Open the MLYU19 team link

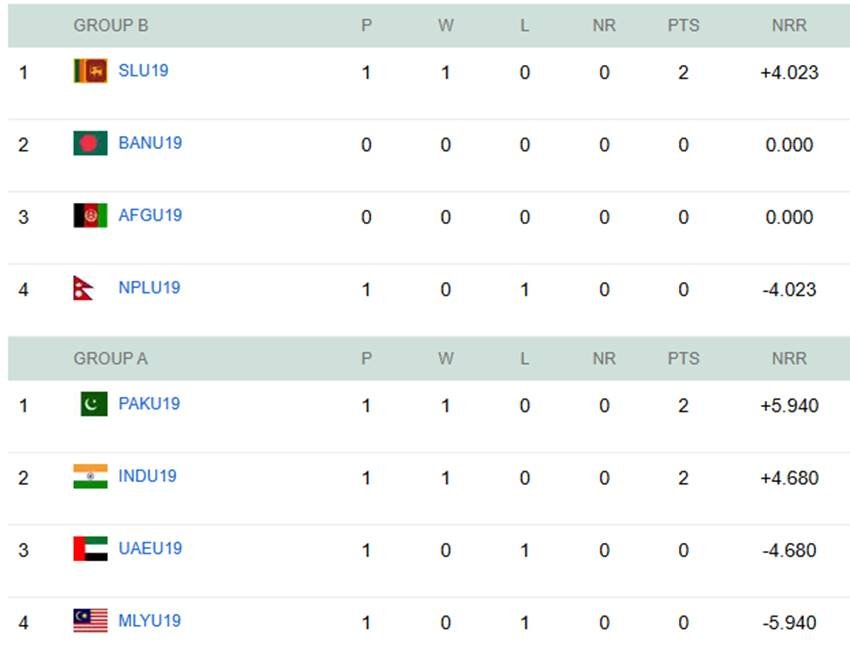point(149,621)
